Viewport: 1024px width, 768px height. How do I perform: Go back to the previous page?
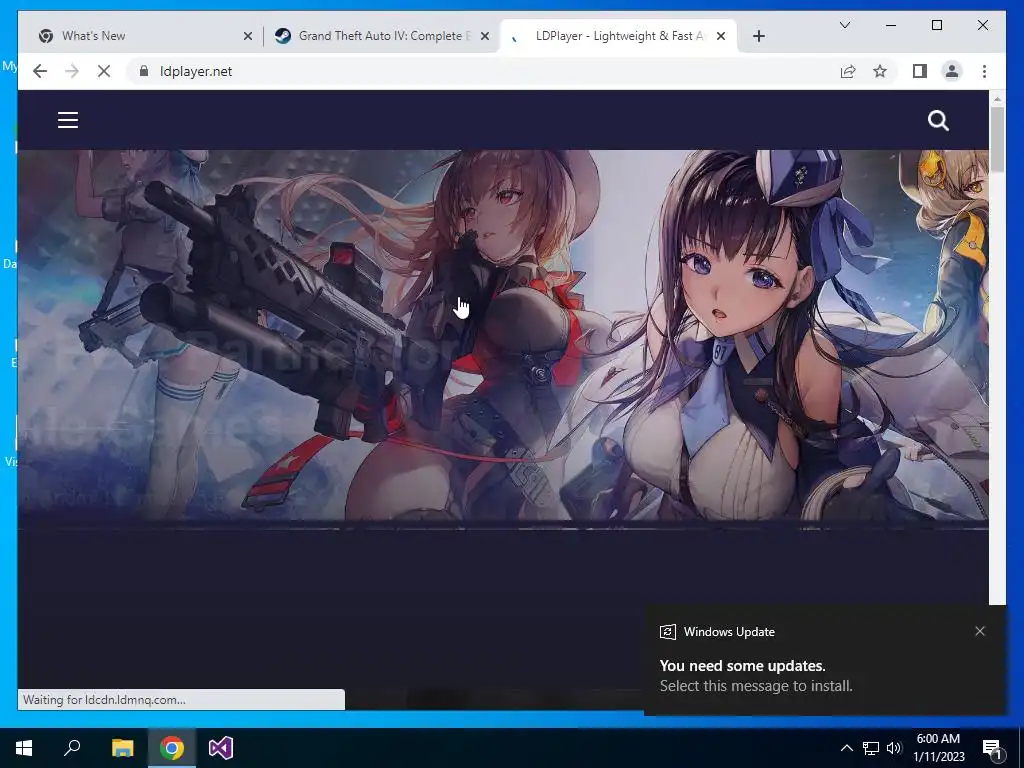[x=40, y=71]
